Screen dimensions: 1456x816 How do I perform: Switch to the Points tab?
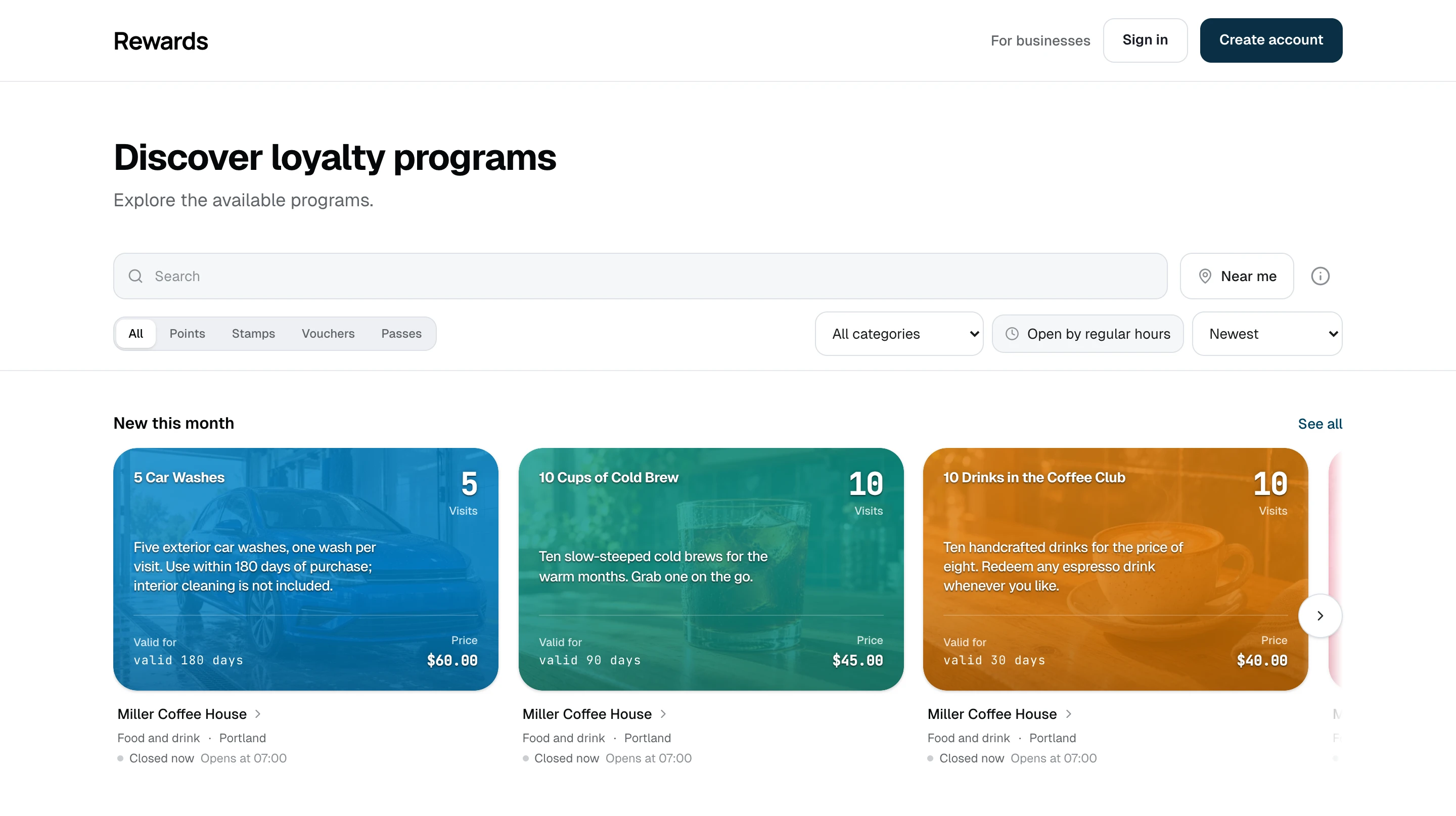point(187,334)
